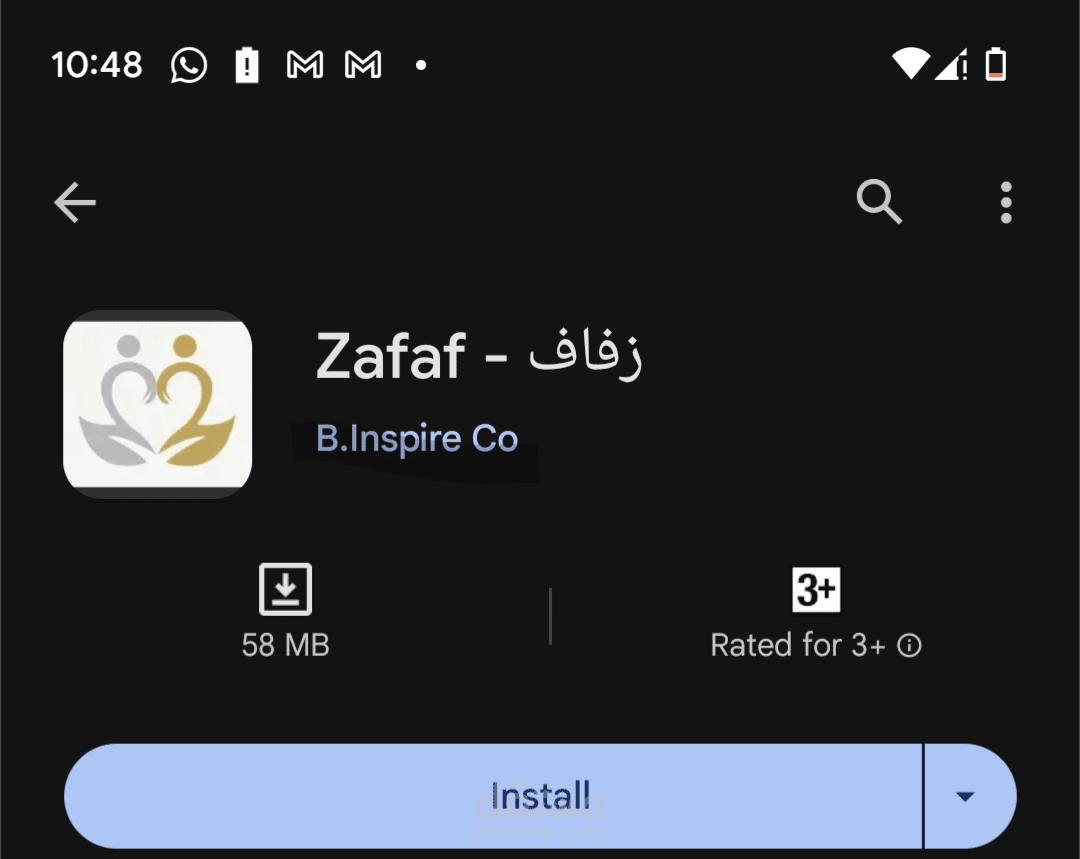Open the overflow menu
The width and height of the screenshot is (1080, 859).
coord(1005,202)
